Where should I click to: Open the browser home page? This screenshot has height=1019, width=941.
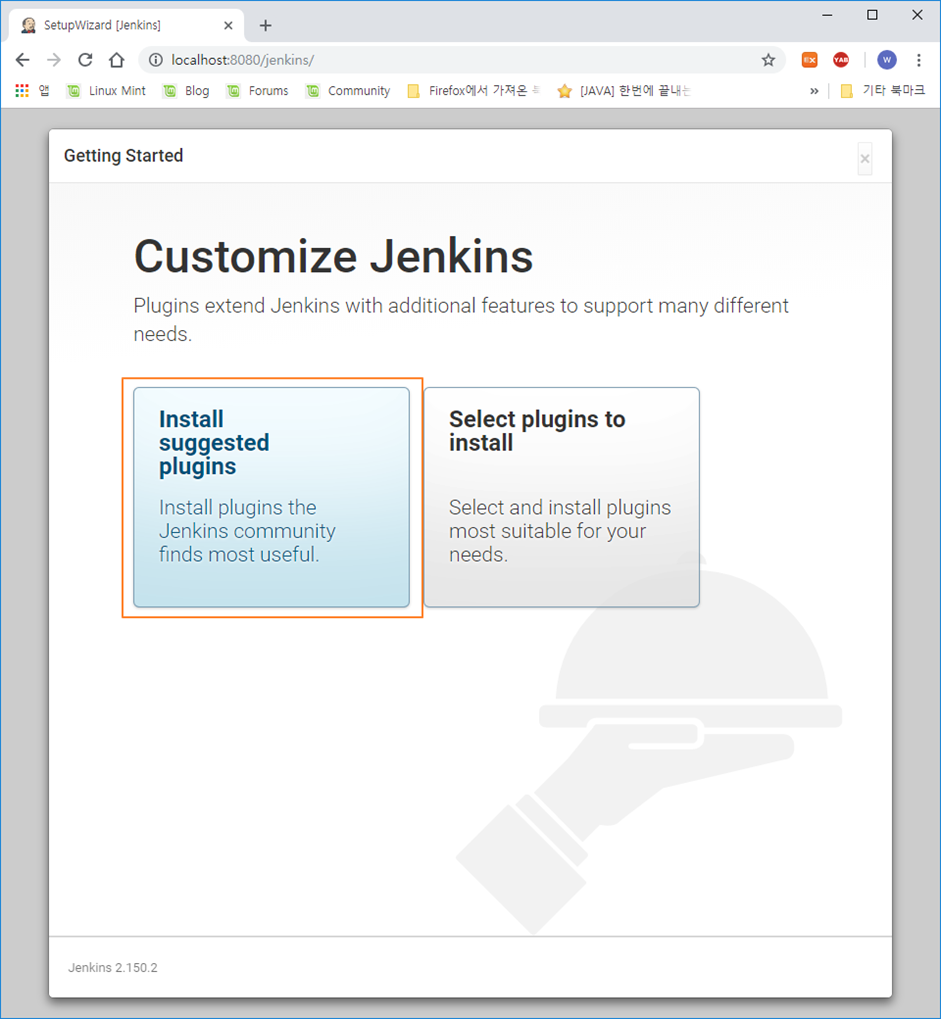pos(116,60)
